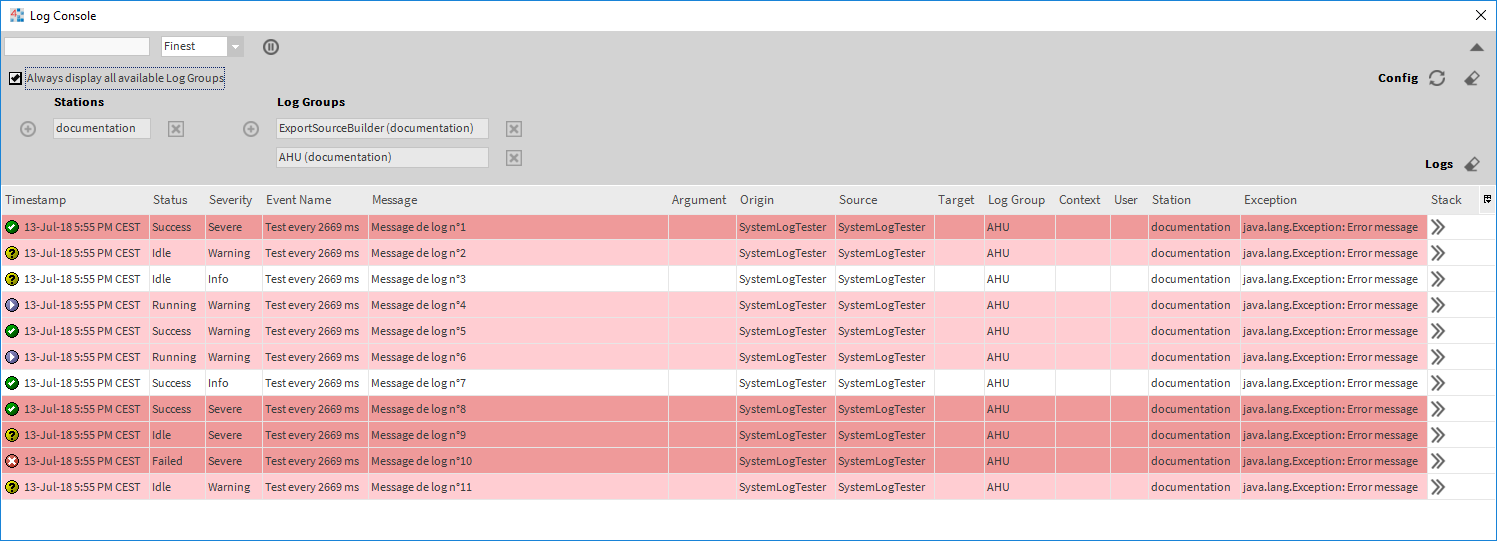Image resolution: width=1497 pixels, height=541 pixels.
Task: Click the log filter text field
Action: pos(77,47)
